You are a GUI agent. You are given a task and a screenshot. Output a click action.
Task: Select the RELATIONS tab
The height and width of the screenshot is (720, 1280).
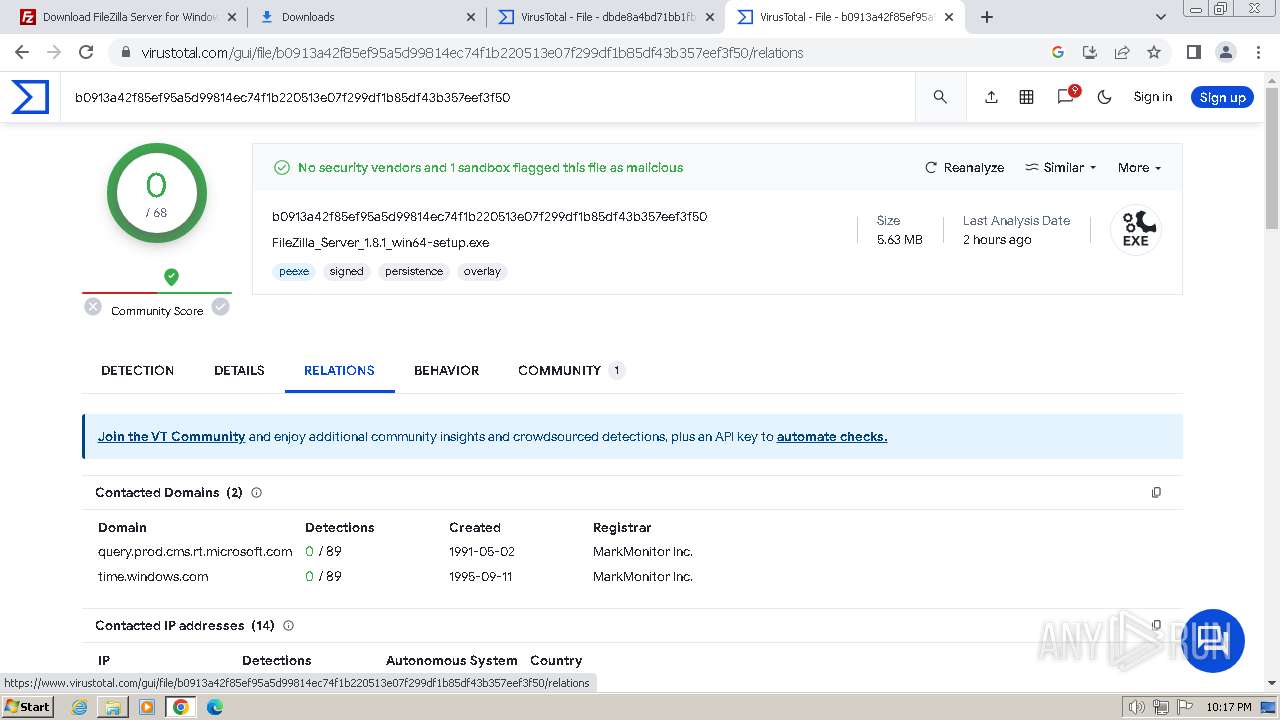coord(339,370)
